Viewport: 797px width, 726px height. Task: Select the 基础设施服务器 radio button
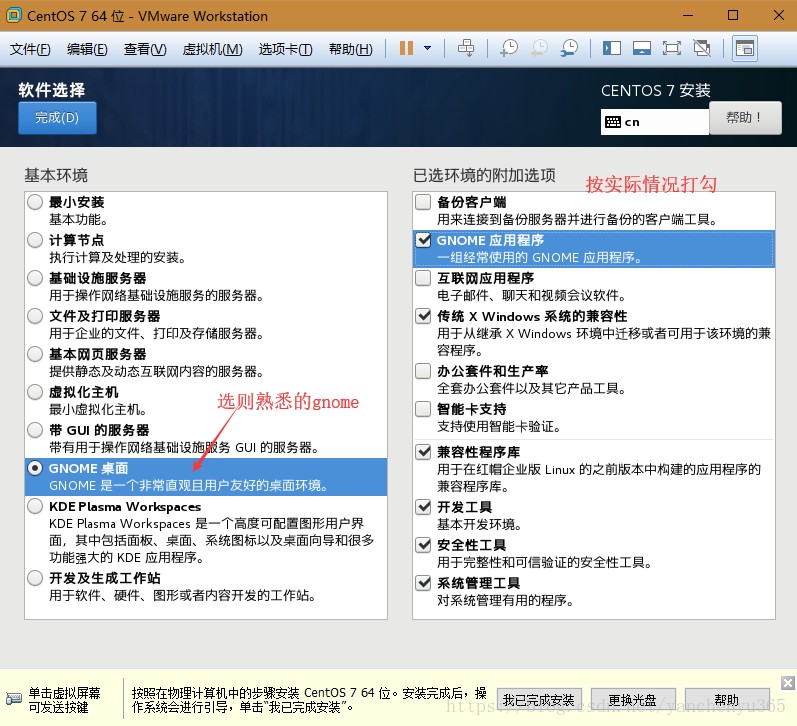click(x=35, y=278)
